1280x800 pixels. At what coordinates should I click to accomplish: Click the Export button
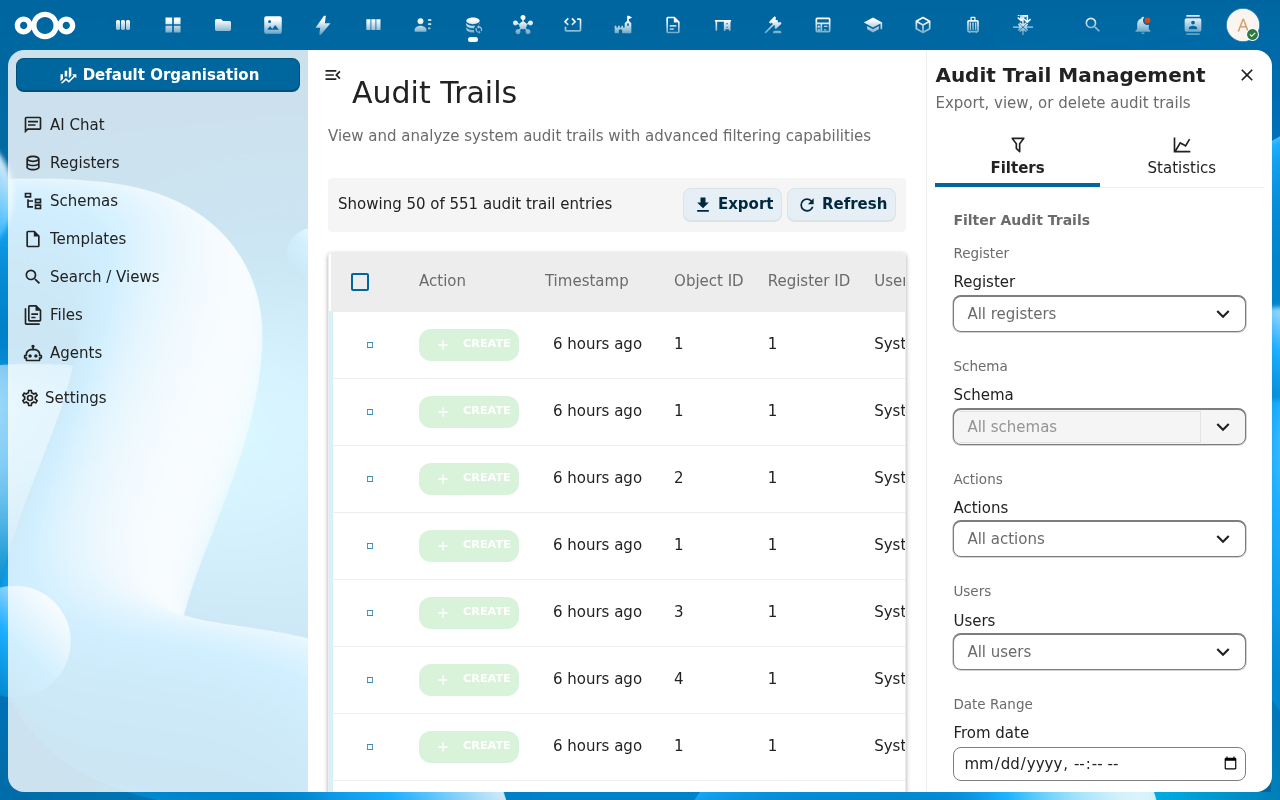coord(733,204)
